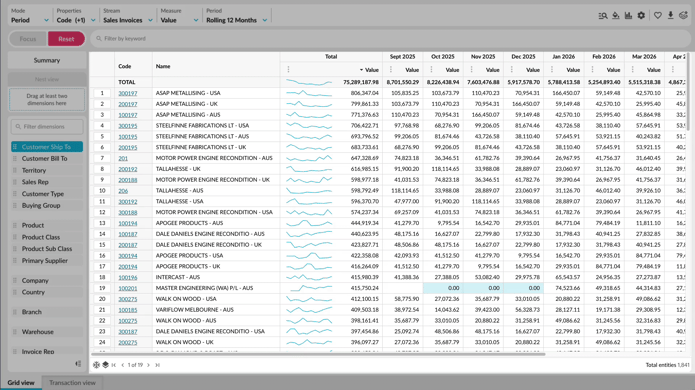Go to the first page of results

click(114, 365)
